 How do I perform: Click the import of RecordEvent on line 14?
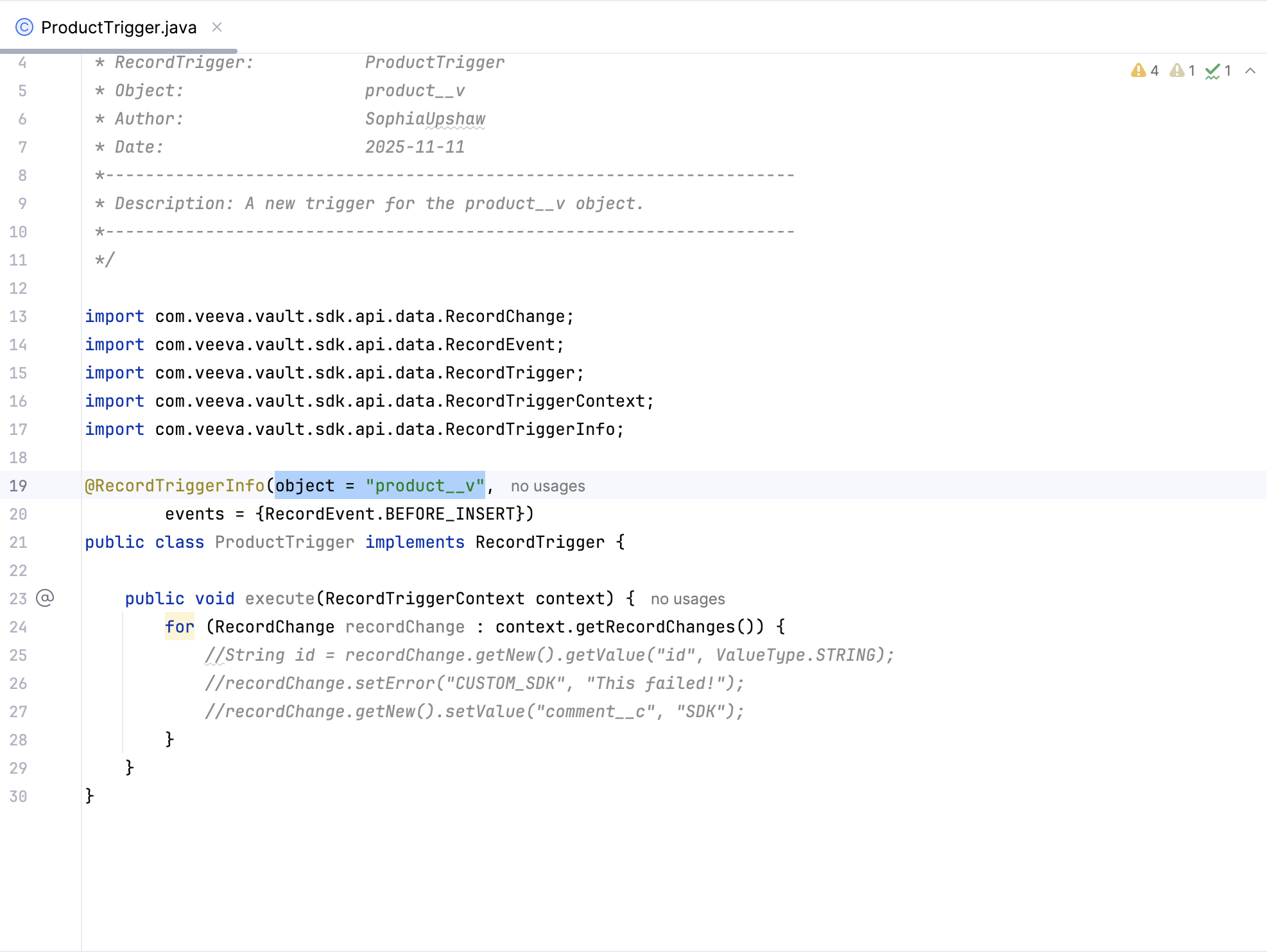(324, 344)
